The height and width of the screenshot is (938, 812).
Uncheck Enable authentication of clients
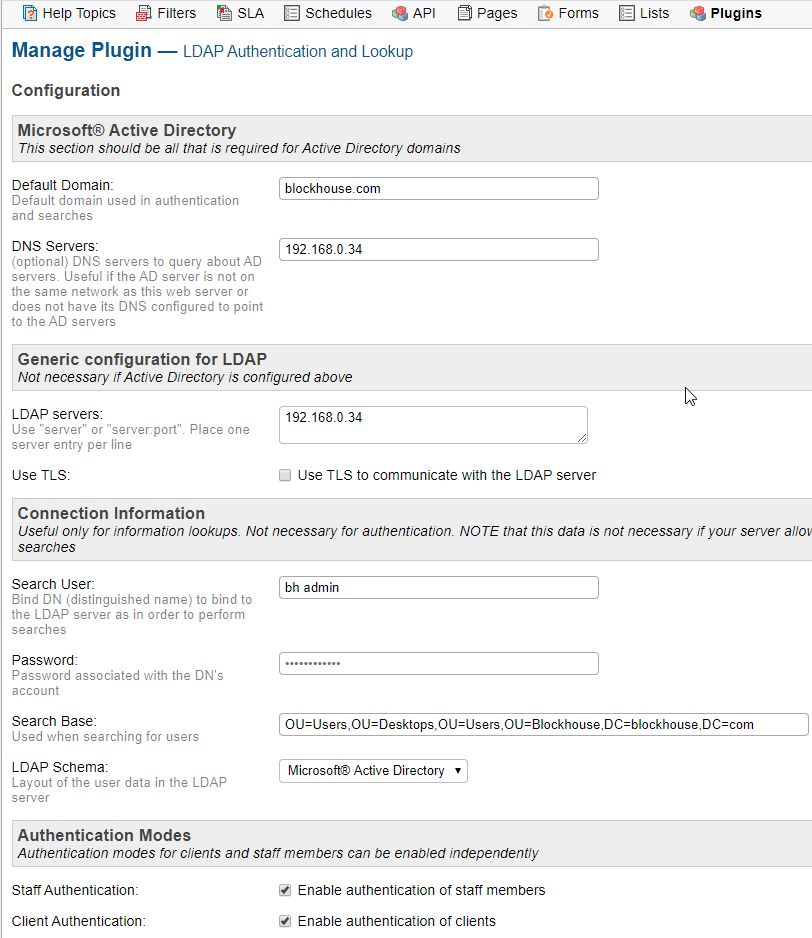pyautogui.click(x=285, y=921)
